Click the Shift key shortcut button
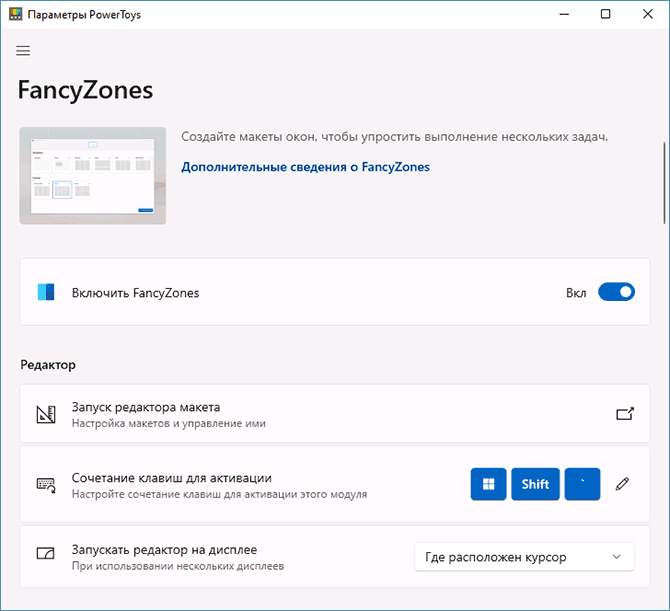The image size is (670, 611). [x=535, y=484]
